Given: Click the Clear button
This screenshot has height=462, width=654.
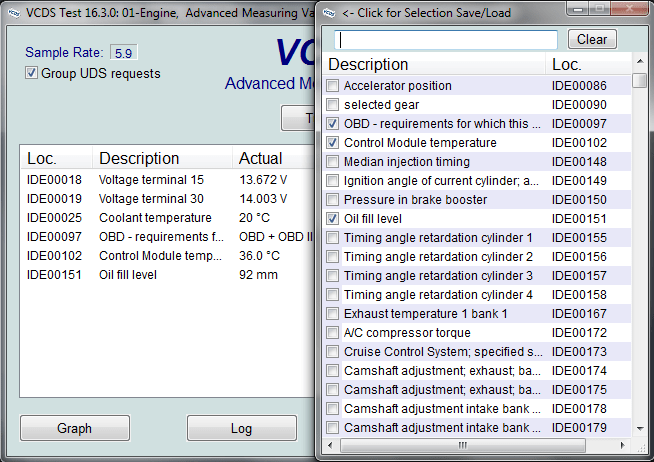Looking at the screenshot, I should point(592,39).
